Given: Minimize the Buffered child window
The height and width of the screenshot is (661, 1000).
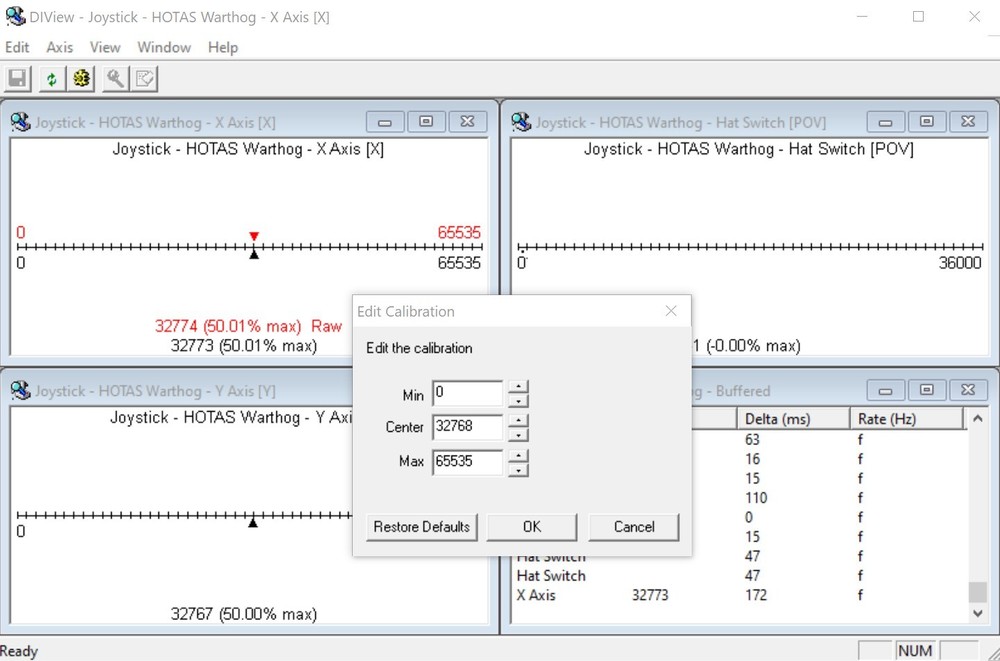Looking at the screenshot, I should point(885,390).
